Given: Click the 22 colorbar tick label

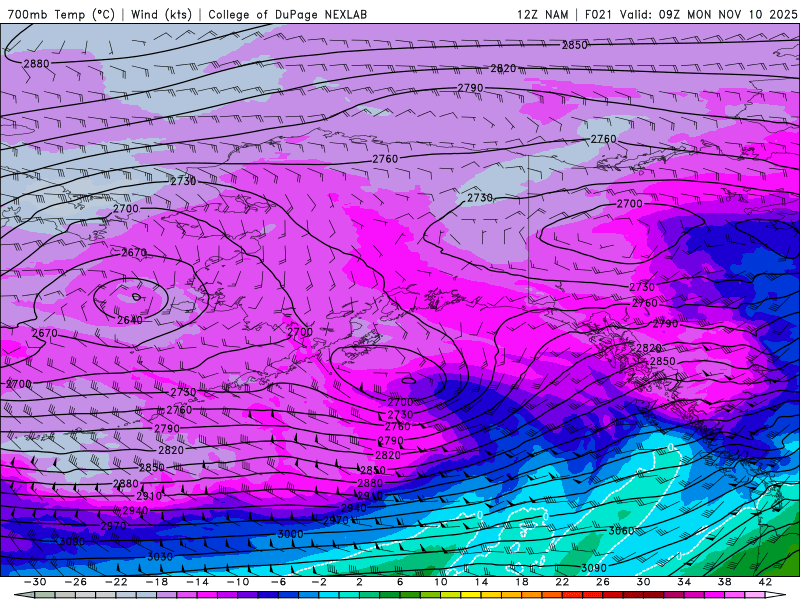Looking at the screenshot, I should click(562, 582).
